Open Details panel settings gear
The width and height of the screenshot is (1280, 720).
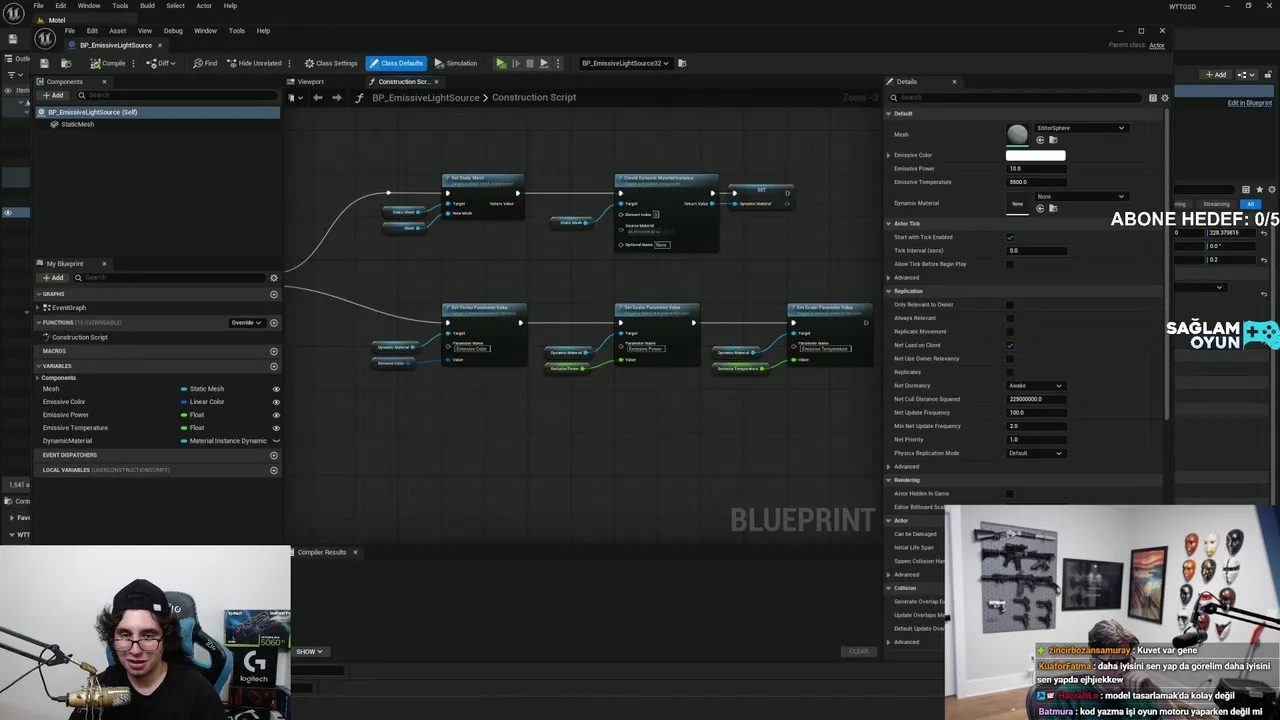click(x=1164, y=98)
